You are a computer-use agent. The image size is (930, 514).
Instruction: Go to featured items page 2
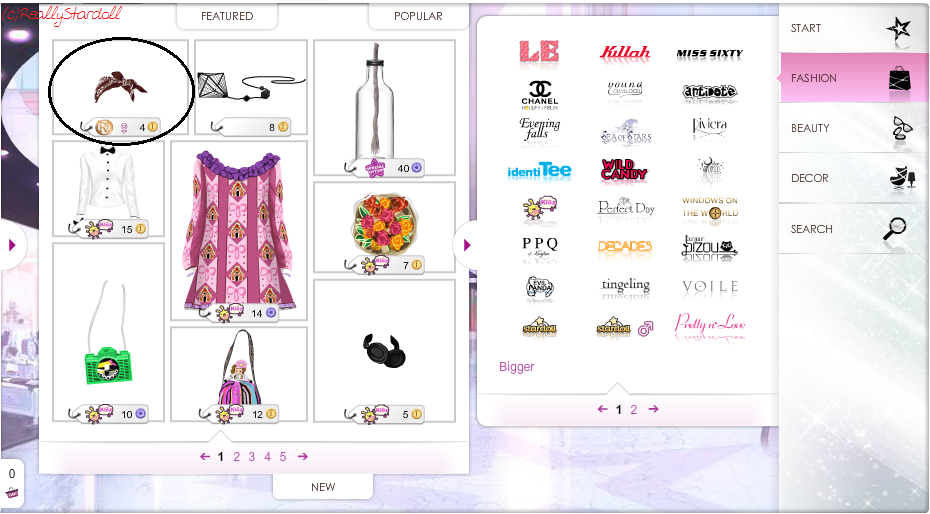[x=236, y=456]
